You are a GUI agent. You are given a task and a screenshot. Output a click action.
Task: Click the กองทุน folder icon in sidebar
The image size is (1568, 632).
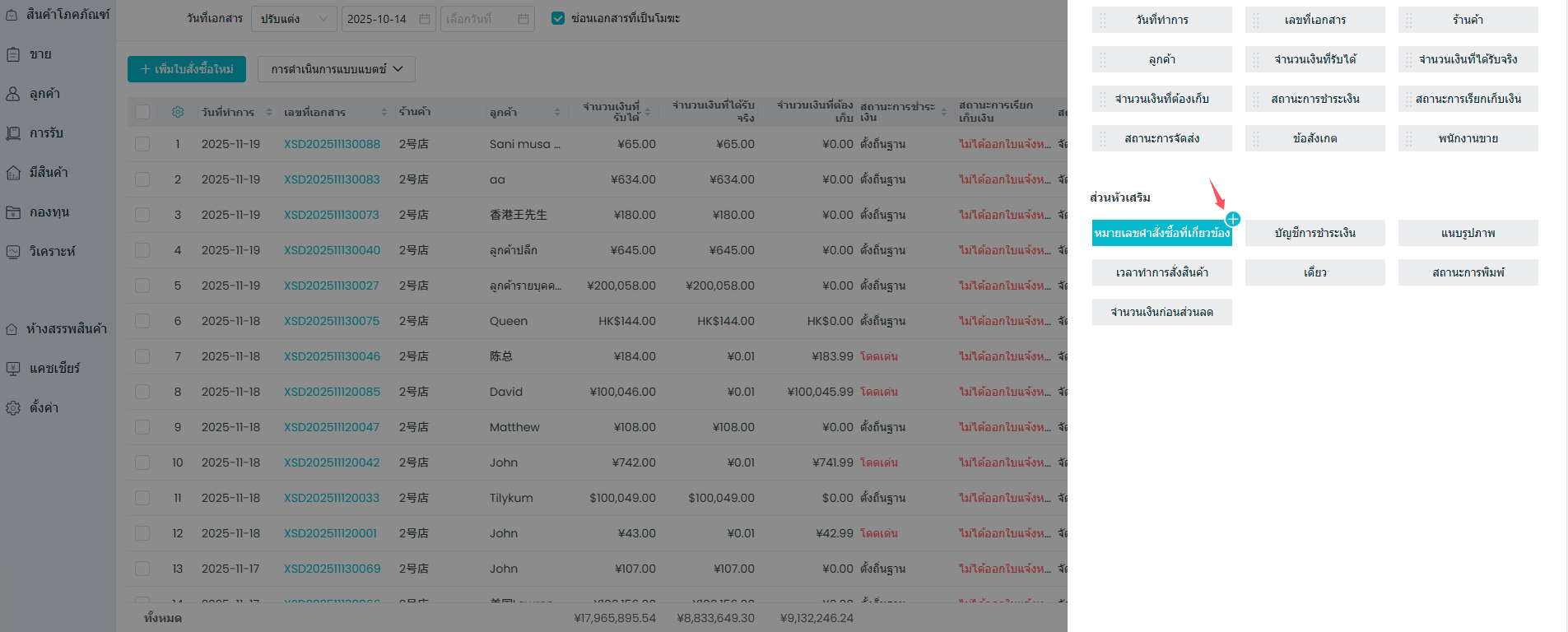13,212
